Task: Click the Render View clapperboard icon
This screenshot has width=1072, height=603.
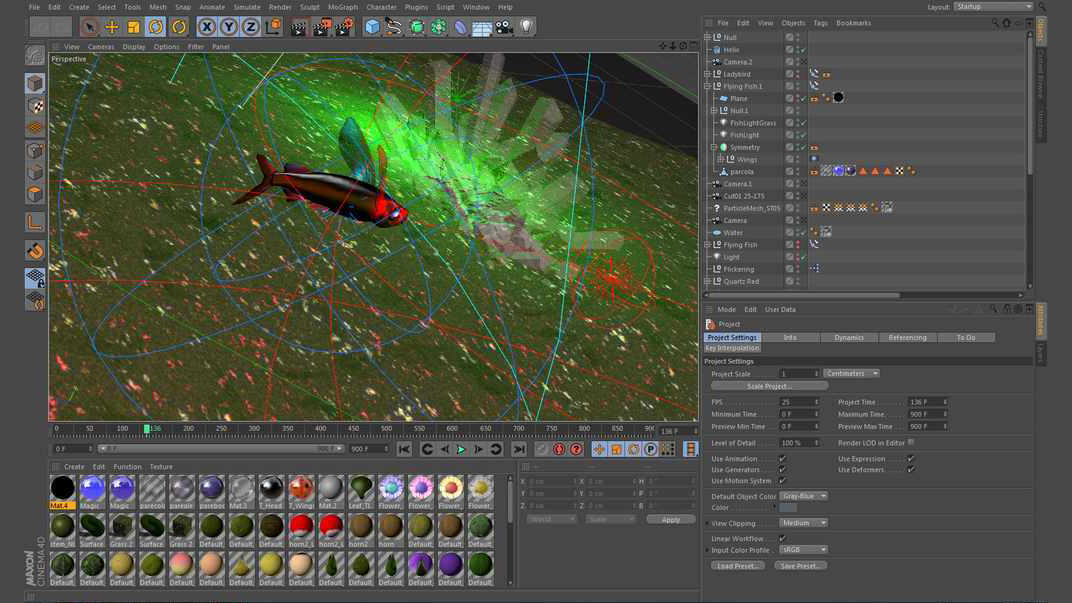Action: click(298, 27)
